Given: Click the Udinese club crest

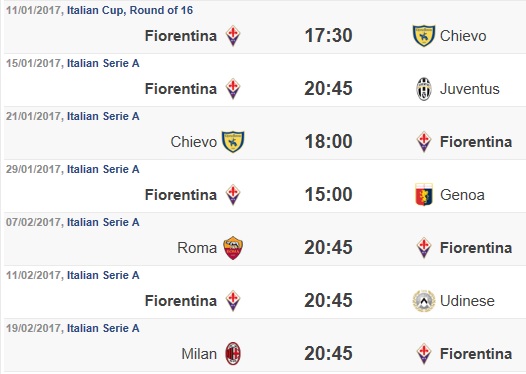Looking at the screenshot, I should (x=424, y=301).
